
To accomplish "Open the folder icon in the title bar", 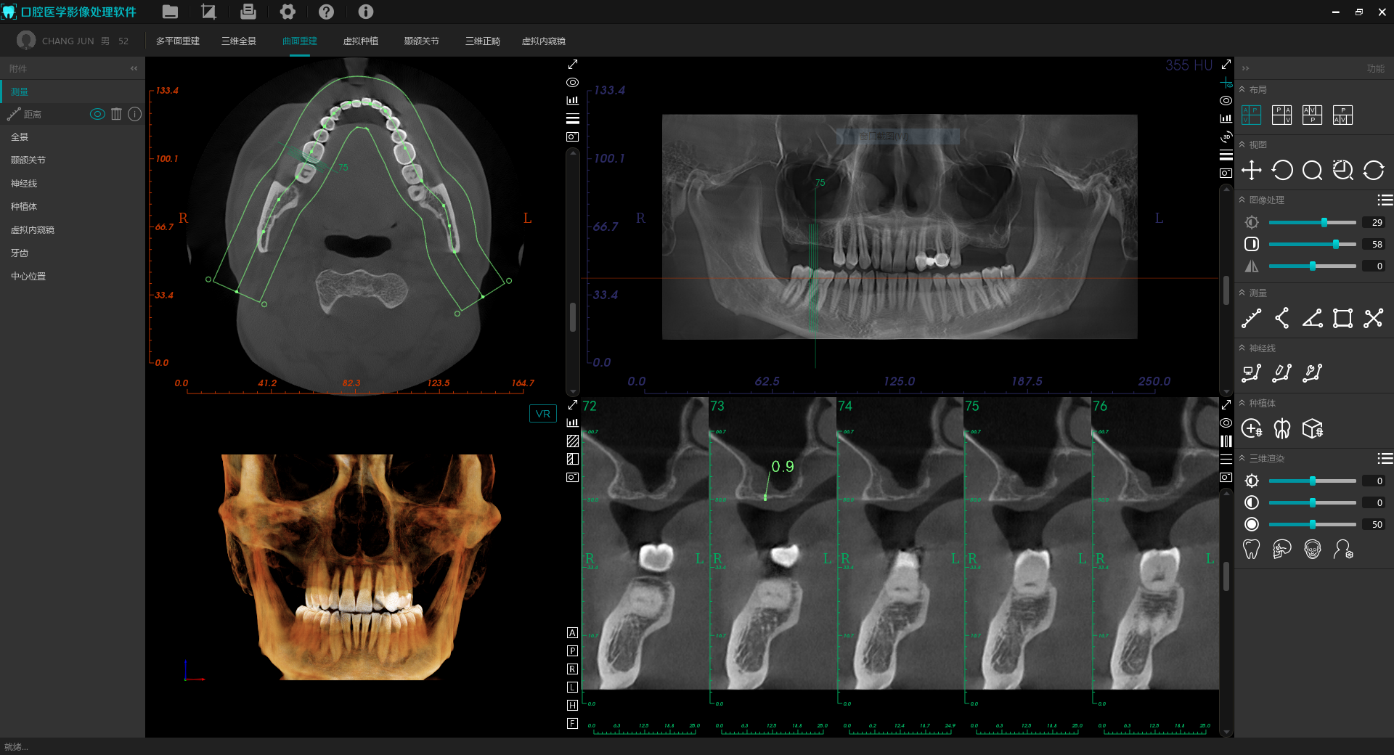I will tap(170, 12).
